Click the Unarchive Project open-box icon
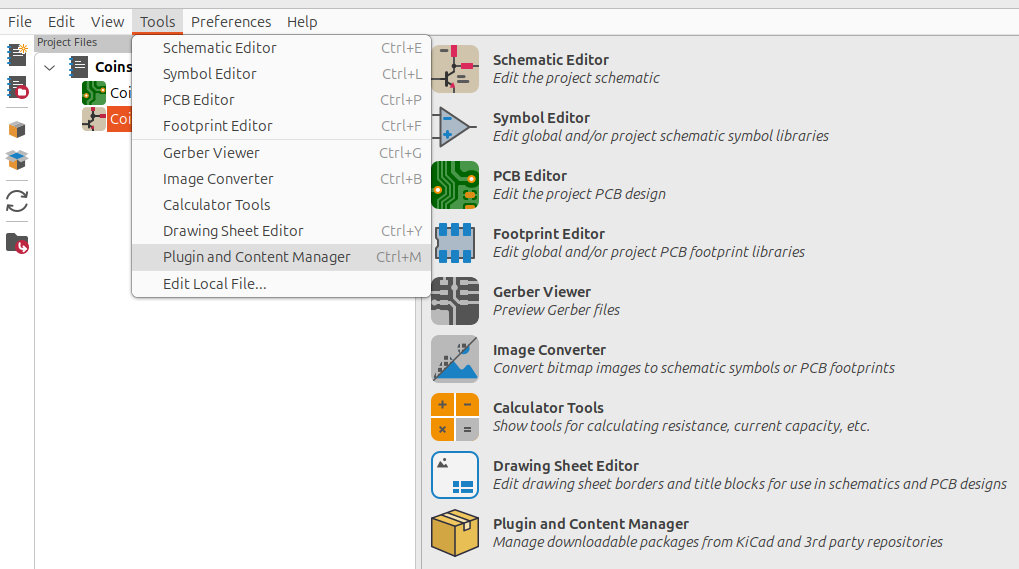Screen dimensions: 1019x569 (17, 160)
